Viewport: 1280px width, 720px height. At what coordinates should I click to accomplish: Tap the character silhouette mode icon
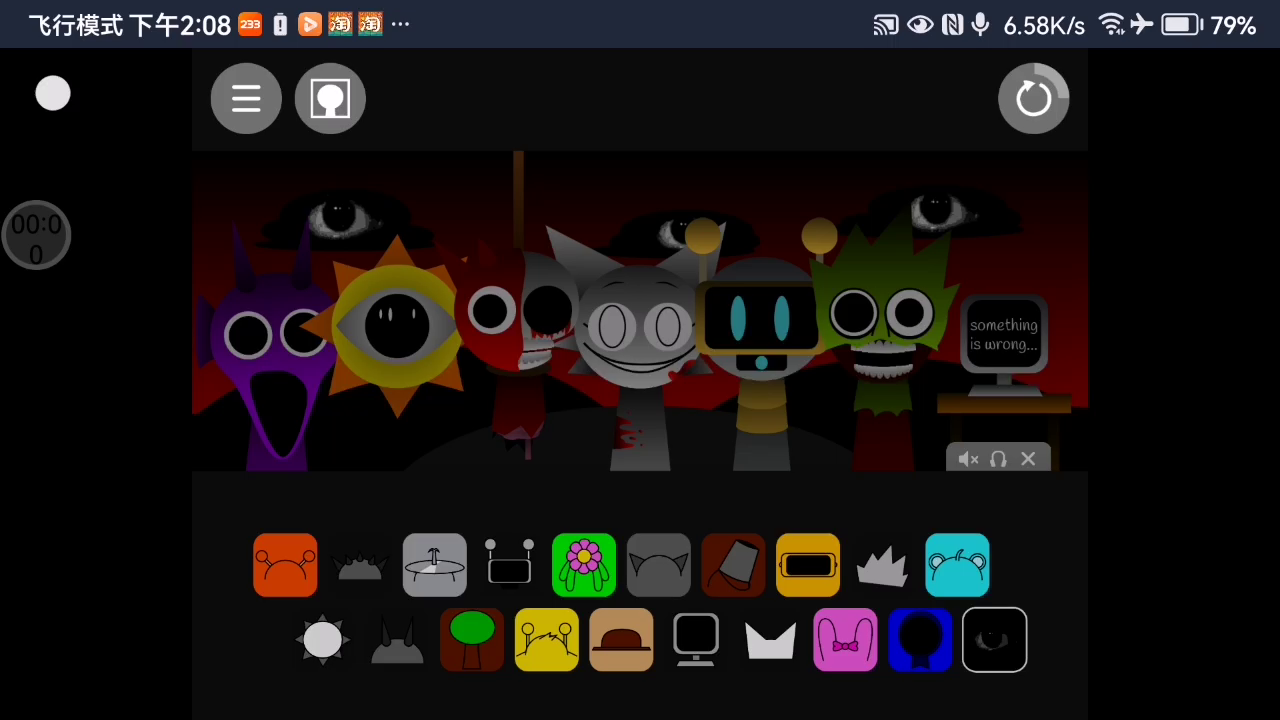pyautogui.click(x=330, y=98)
